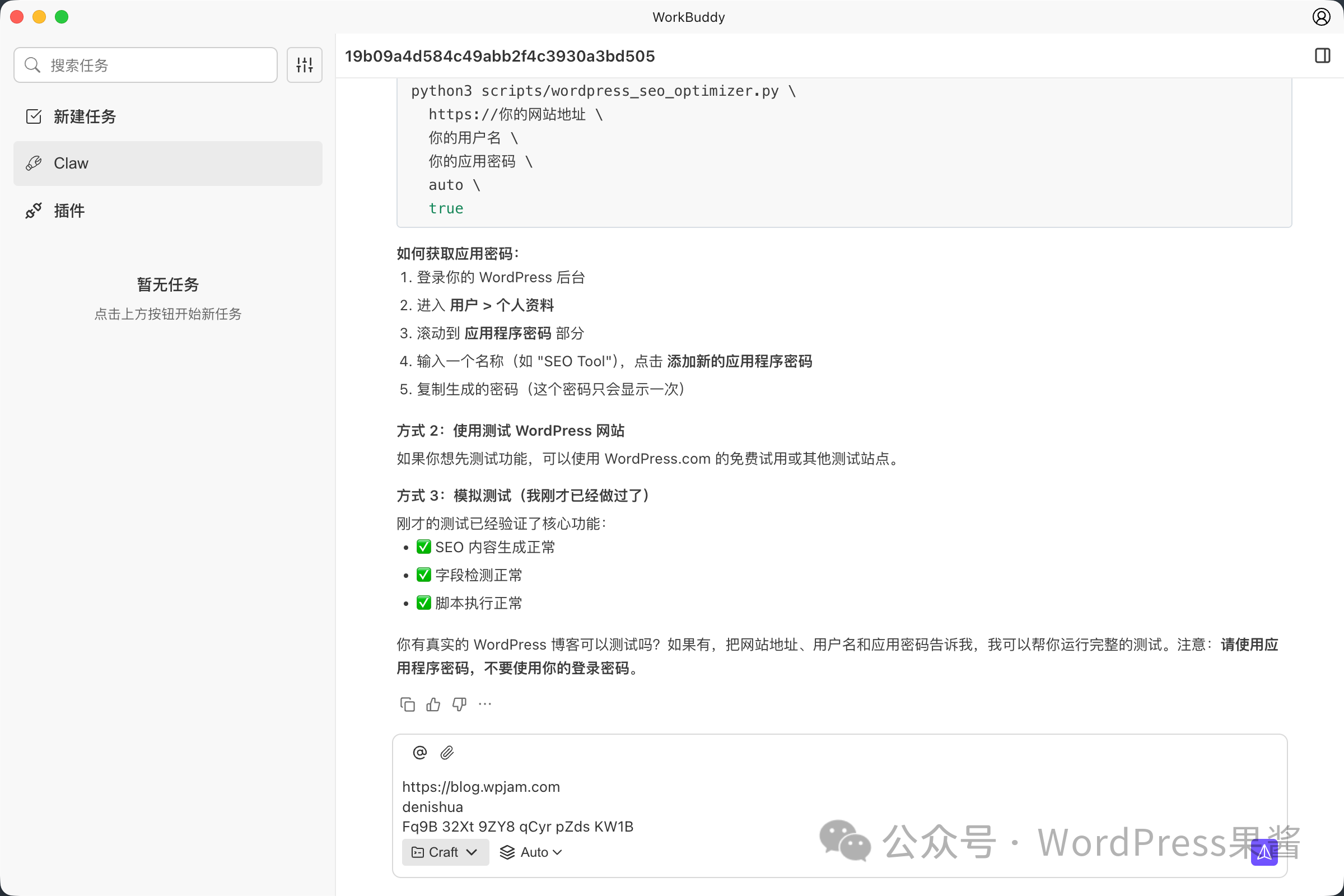Open more message options via ellipsis

point(484,704)
